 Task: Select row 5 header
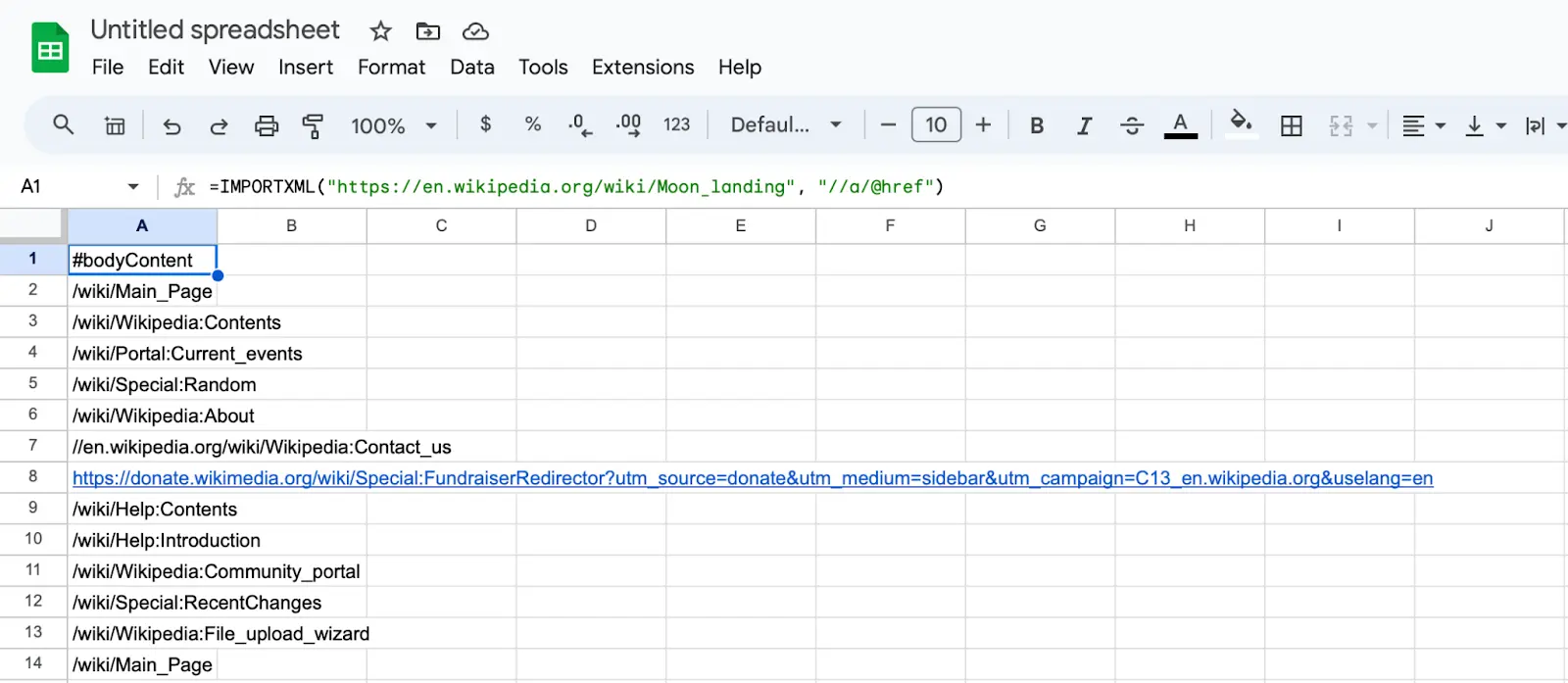33,384
